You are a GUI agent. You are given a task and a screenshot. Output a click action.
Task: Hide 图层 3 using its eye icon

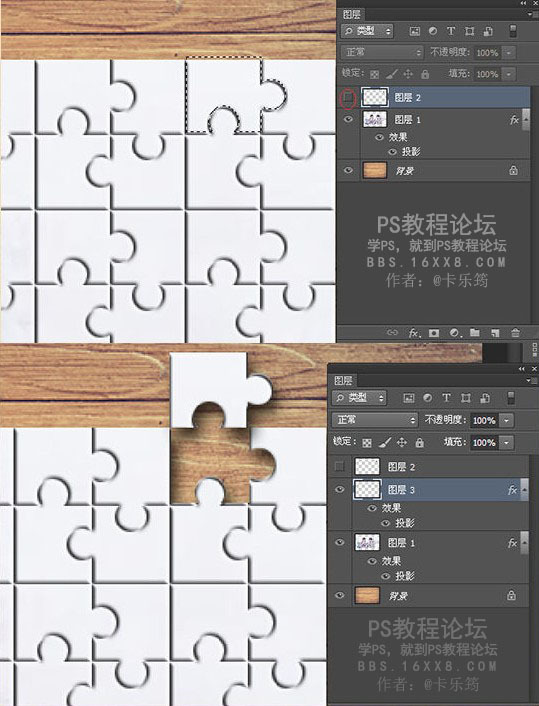pos(340,489)
